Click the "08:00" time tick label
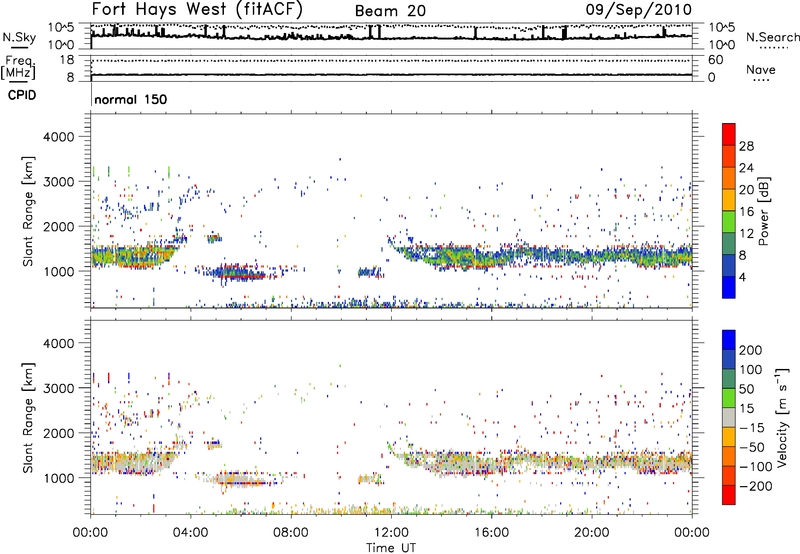The width and height of the screenshot is (800, 554). pos(291,533)
